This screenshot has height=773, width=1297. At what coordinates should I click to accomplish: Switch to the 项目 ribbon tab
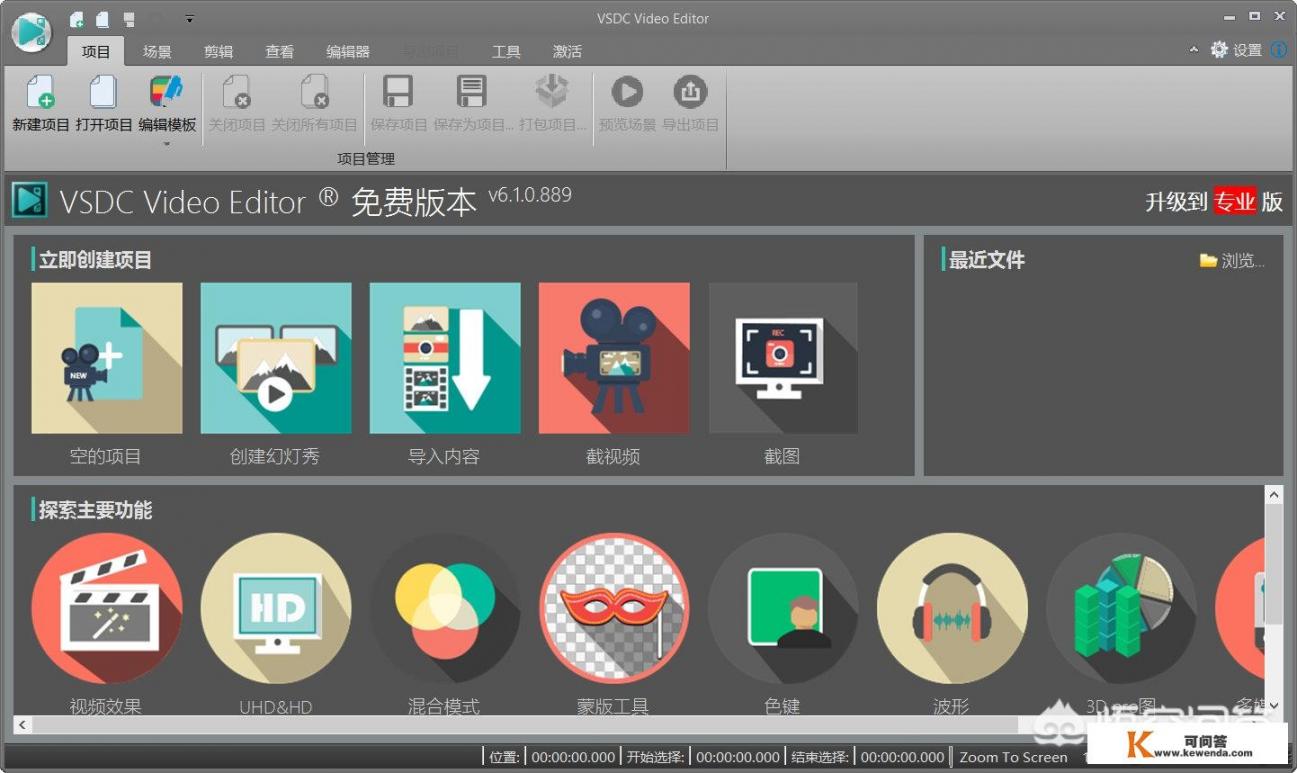[x=96, y=51]
